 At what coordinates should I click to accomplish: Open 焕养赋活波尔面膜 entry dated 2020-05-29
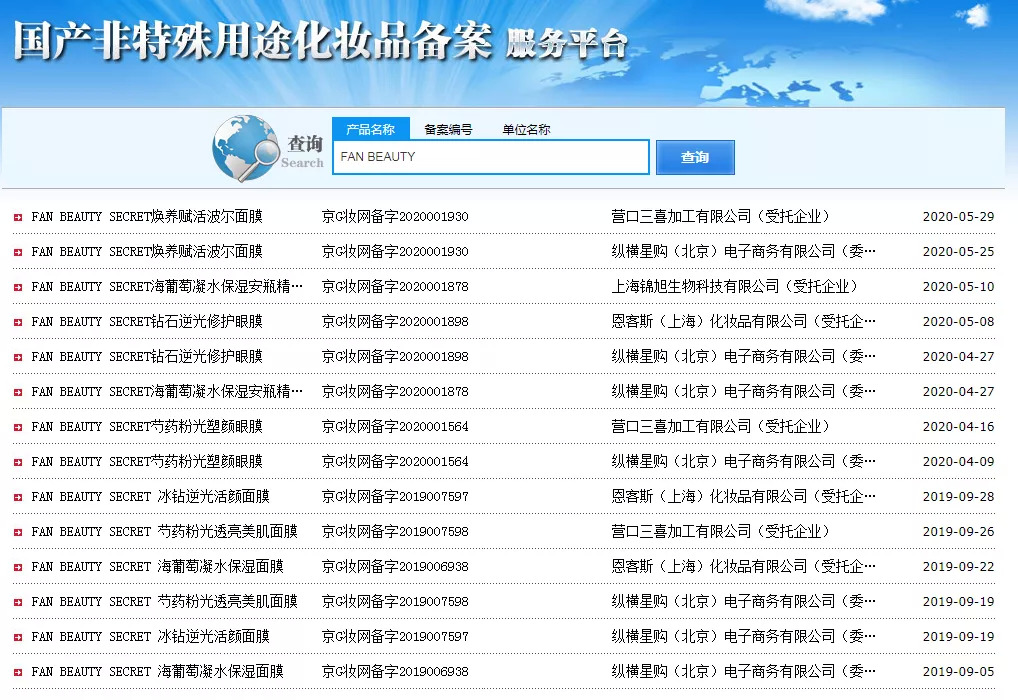(x=147, y=216)
